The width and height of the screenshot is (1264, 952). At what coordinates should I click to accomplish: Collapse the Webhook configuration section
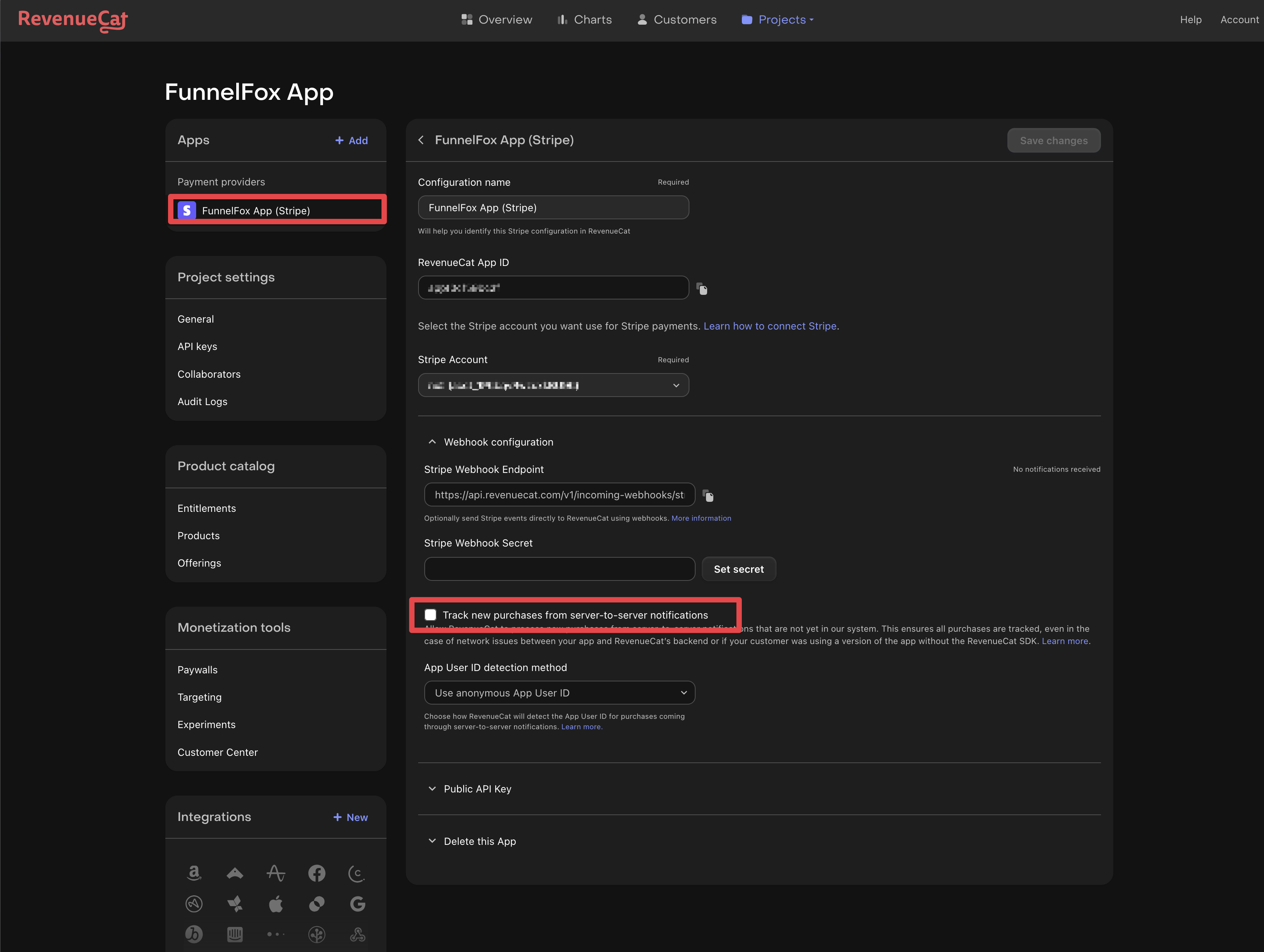click(x=498, y=442)
